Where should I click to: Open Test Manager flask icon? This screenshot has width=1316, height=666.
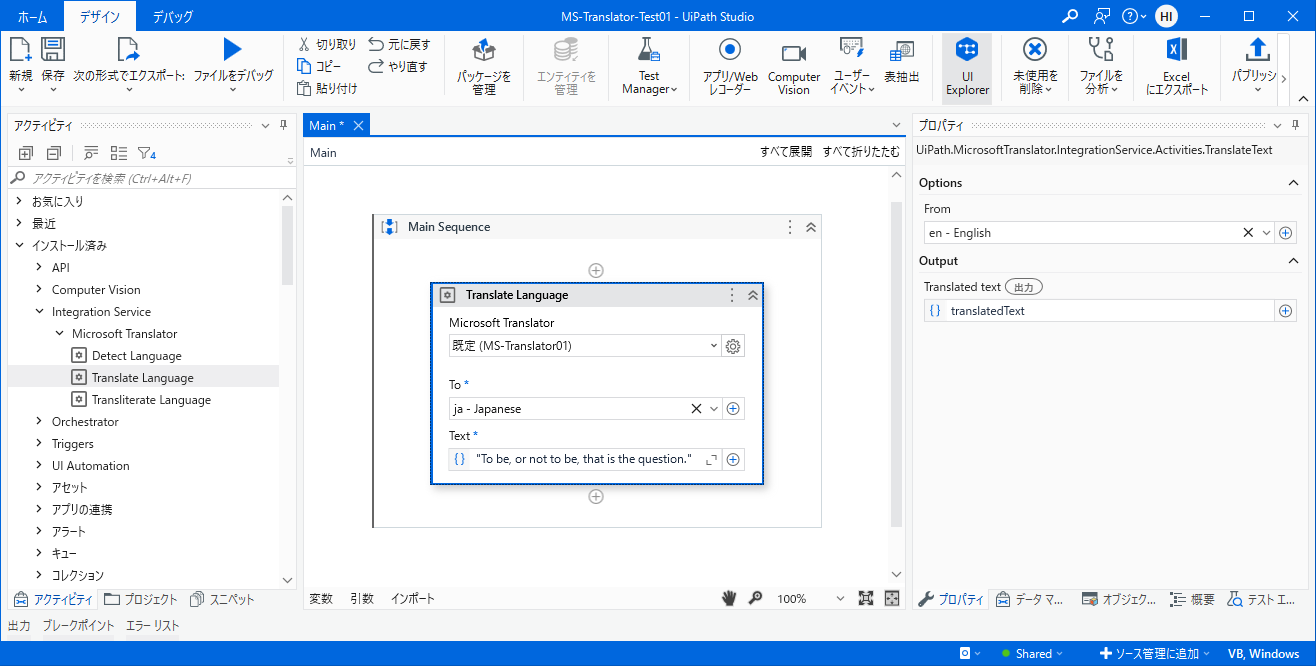649,50
